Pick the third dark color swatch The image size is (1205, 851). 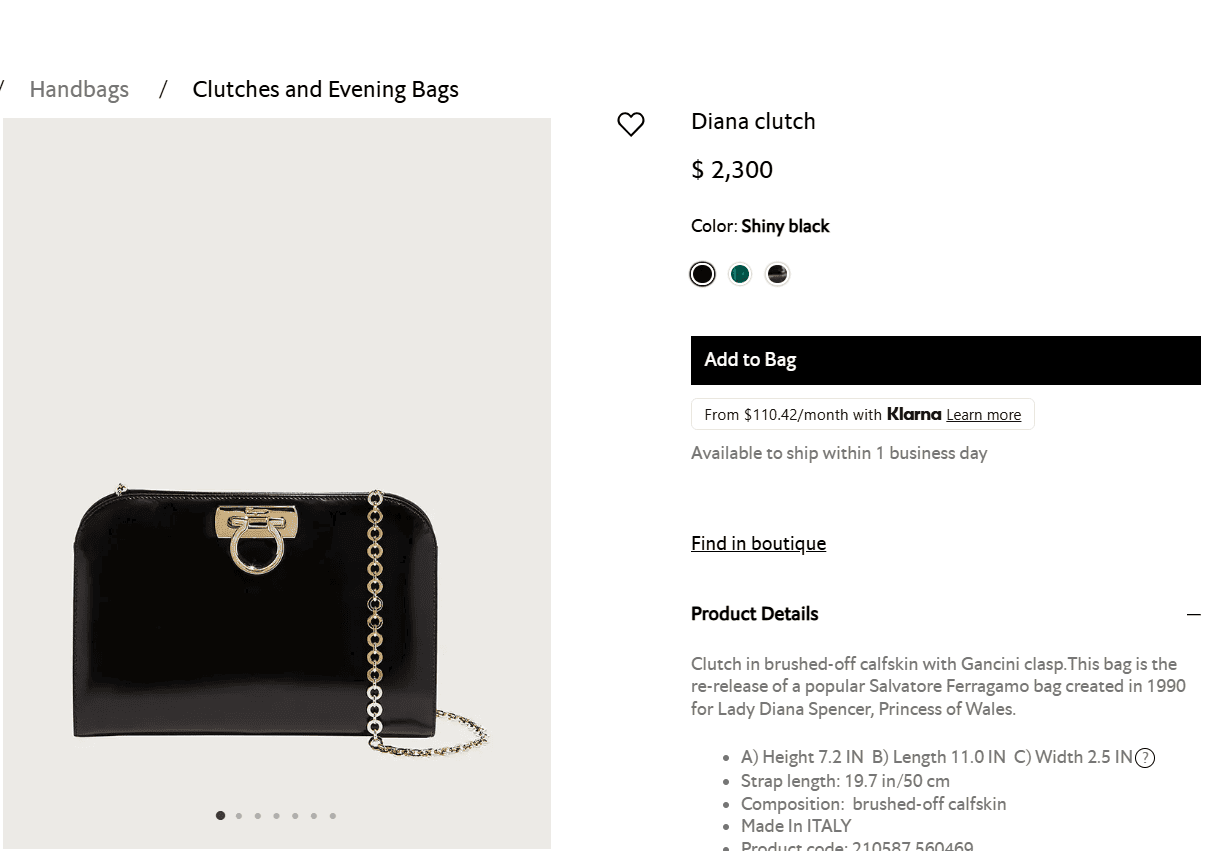[777, 274]
